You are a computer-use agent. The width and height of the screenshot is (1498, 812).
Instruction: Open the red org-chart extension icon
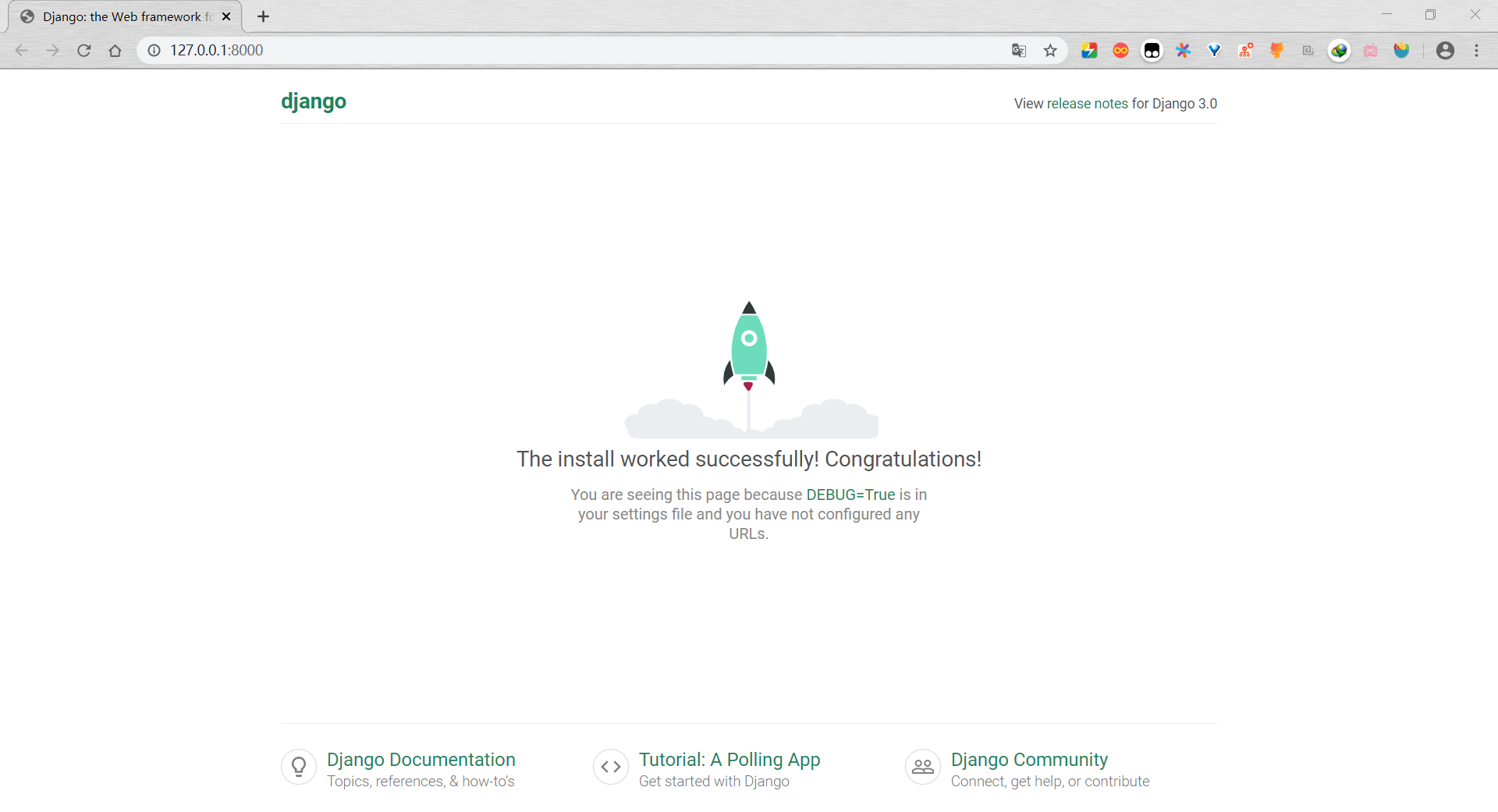point(1246,51)
